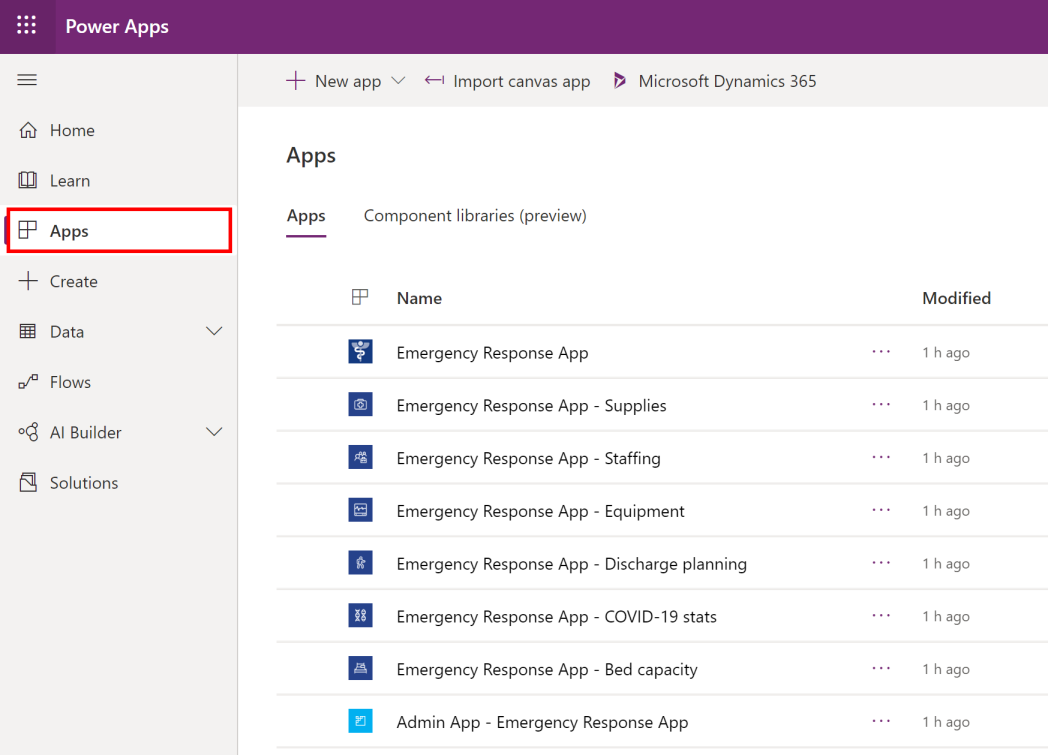Open more options for COVID-19 stats app
The height and width of the screenshot is (755, 1048).
coord(881,616)
